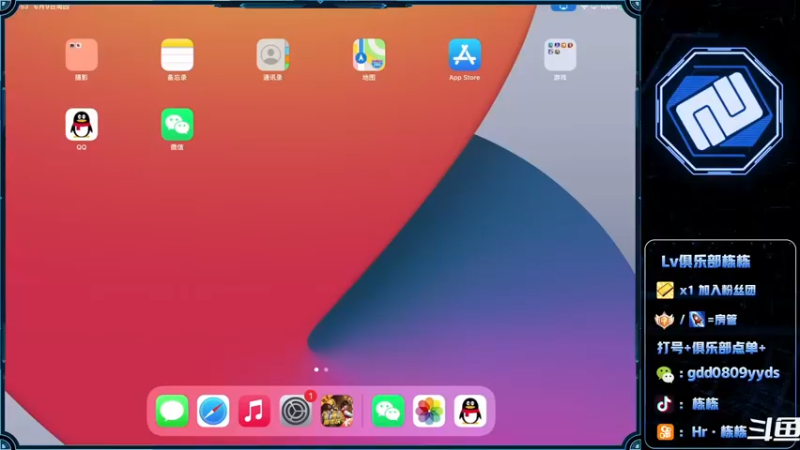Launch Safari from the dock
The width and height of the screenshot is (800, 450).
213,411
